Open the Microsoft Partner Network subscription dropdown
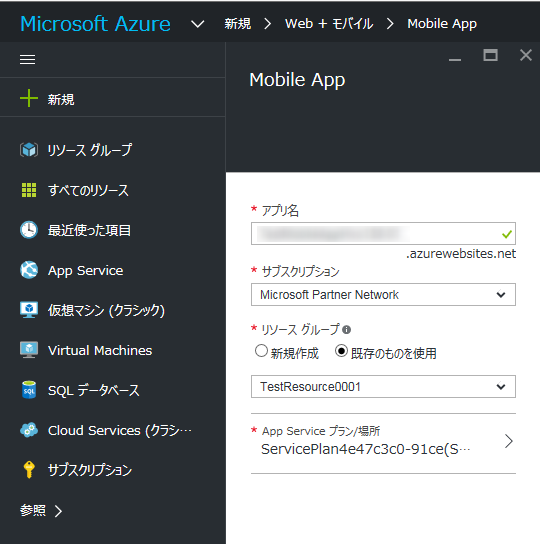540x544 pixels. [383, 295]
